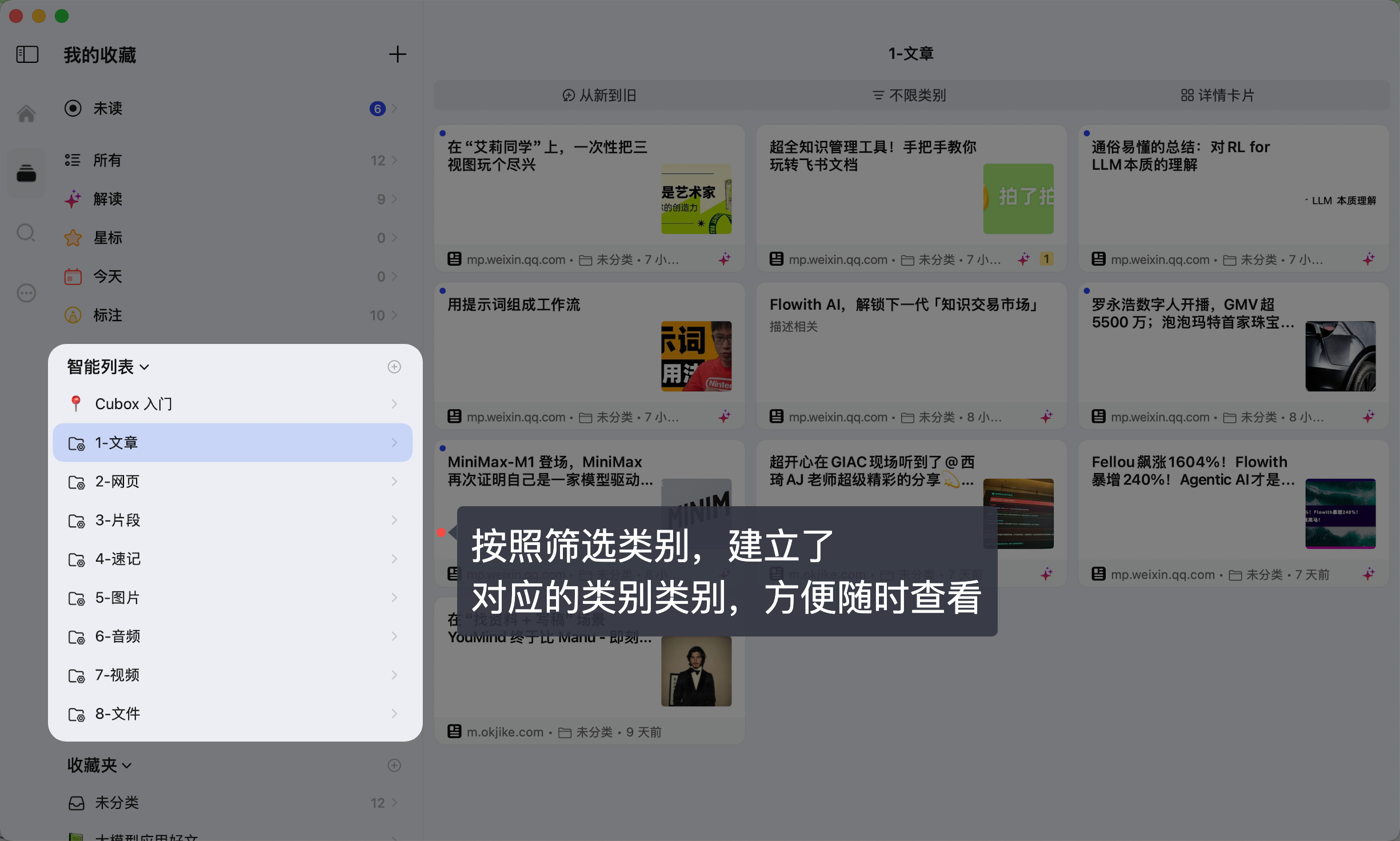Select the 未分类 folder under 收藏夹
This screenshot has height=841, width=1400.
click(x=117, y=803)
